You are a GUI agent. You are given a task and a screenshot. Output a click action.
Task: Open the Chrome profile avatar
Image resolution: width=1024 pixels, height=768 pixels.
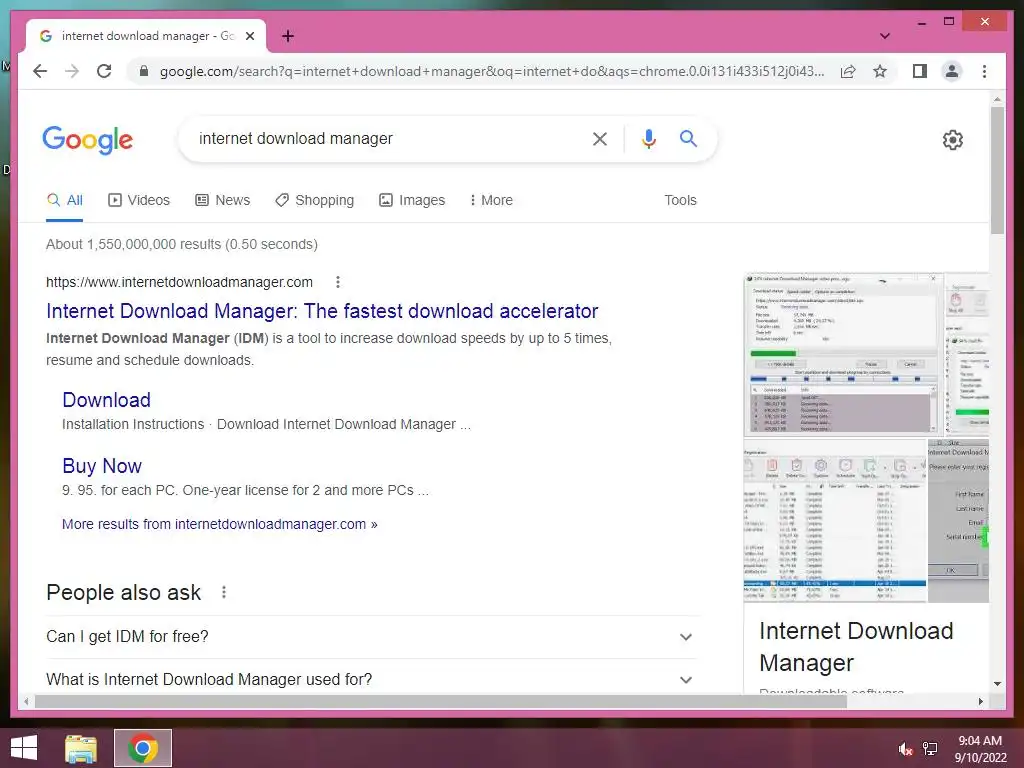[952, 71]
